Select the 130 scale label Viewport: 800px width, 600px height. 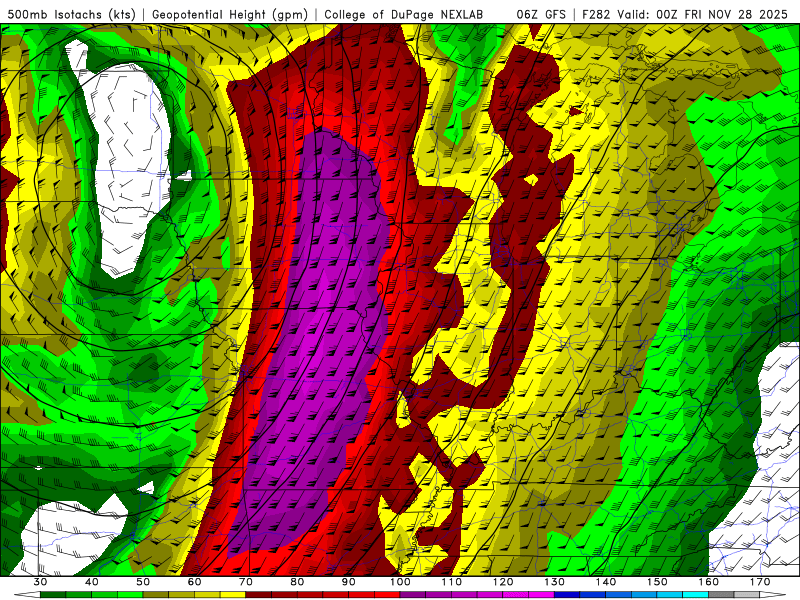click(554, 582)
